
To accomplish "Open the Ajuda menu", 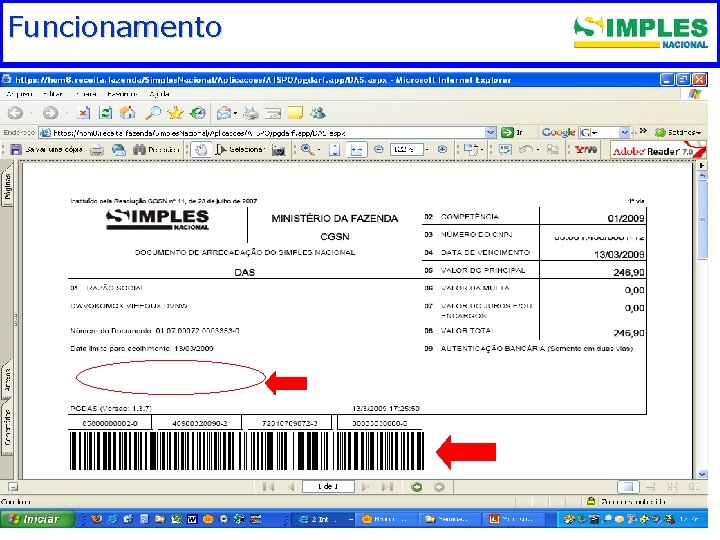I will [159, 94].
